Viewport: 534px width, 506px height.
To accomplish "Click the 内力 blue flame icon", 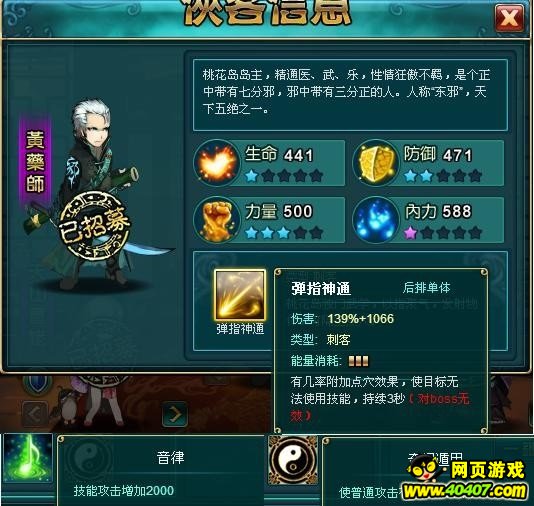I will (375, 220).
